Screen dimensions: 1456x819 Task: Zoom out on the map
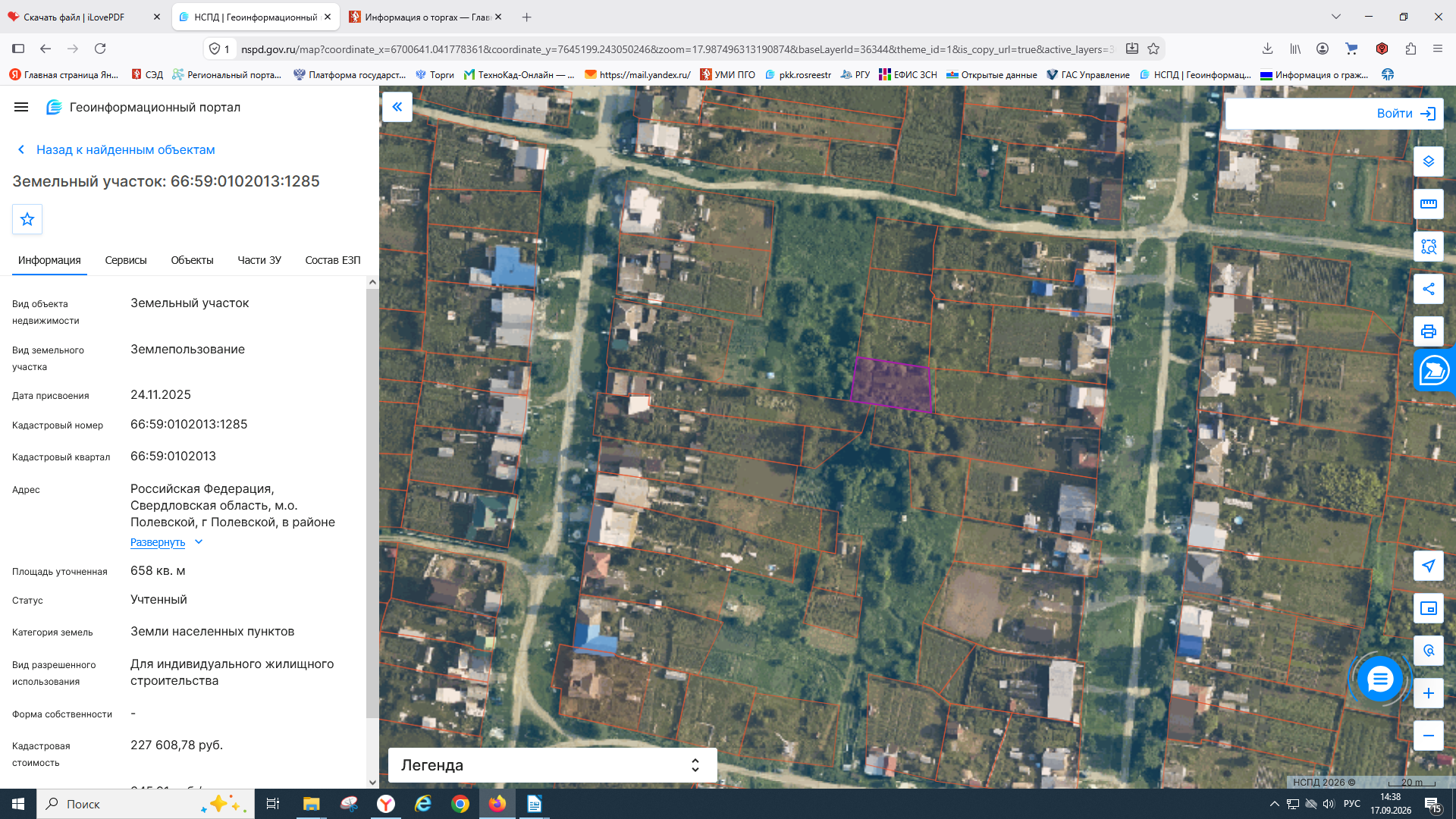[x=1429, y=736]
